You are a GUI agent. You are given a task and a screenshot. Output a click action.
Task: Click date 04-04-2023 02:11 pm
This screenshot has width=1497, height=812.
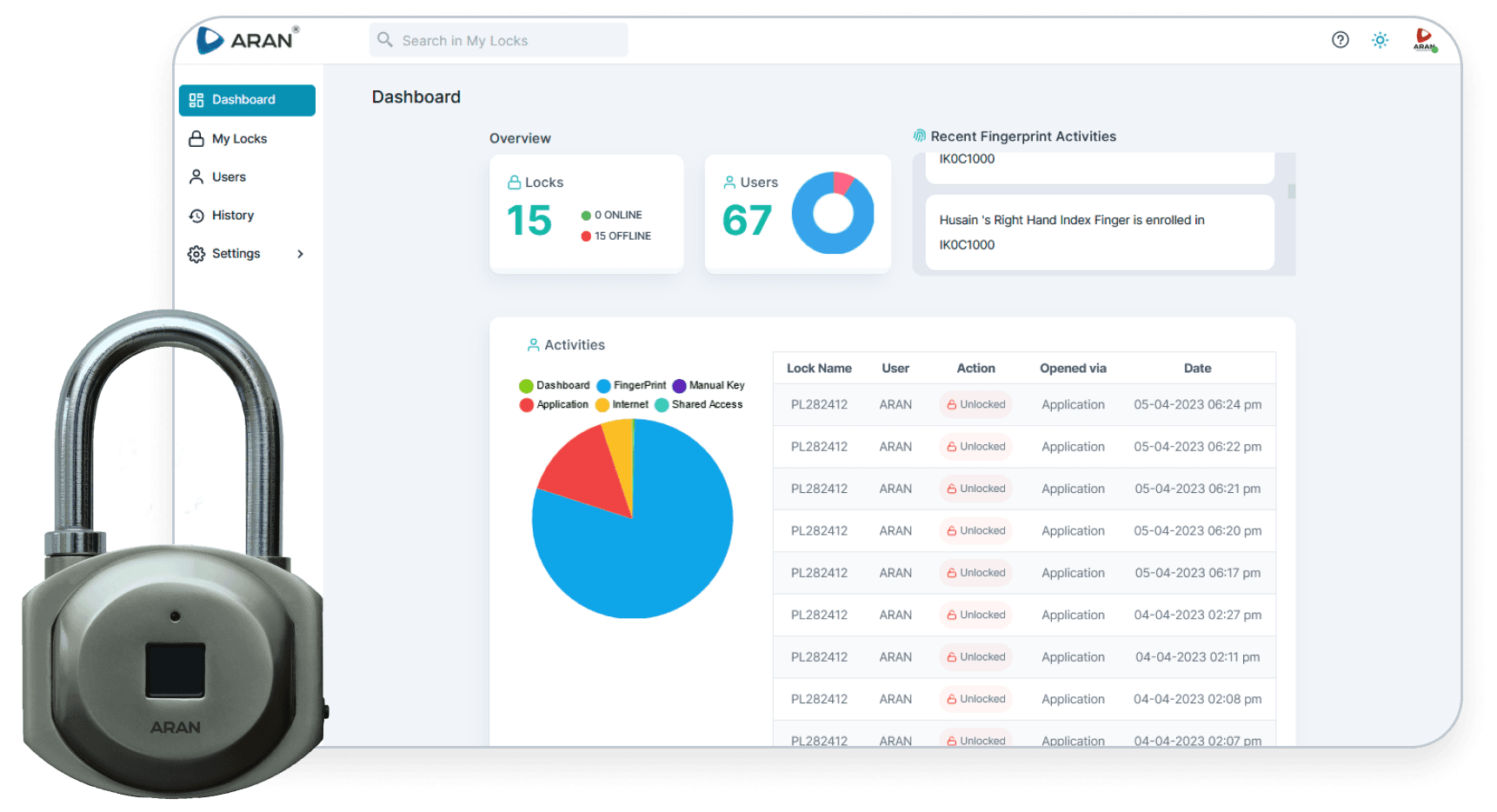(x=1197, y=657)
